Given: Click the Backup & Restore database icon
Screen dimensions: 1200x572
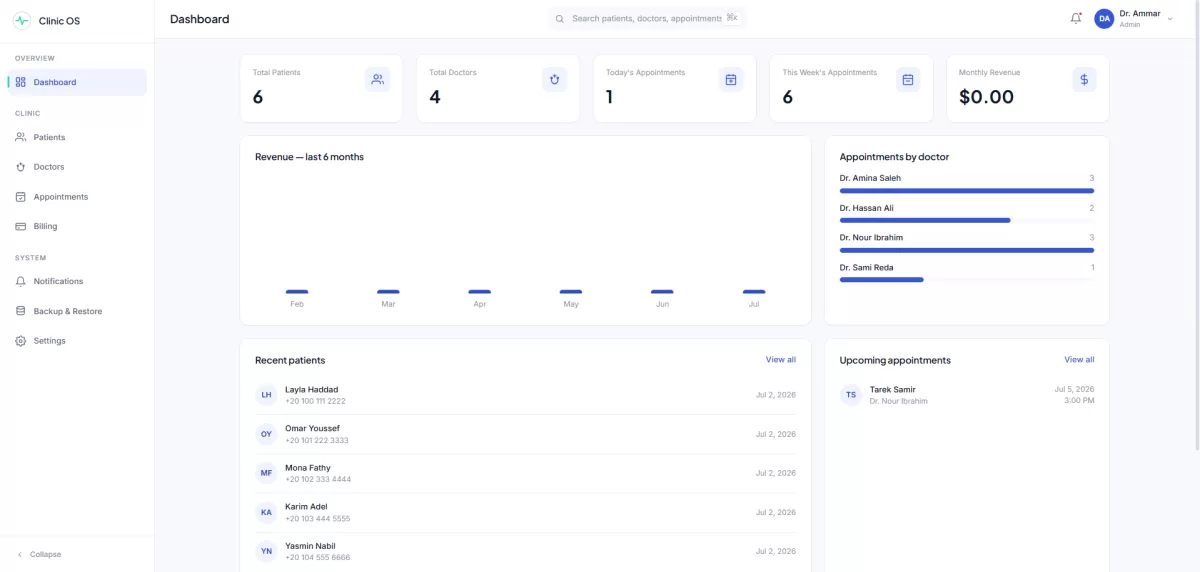Looking at the screenshot, I should click(x=21, y=311).
